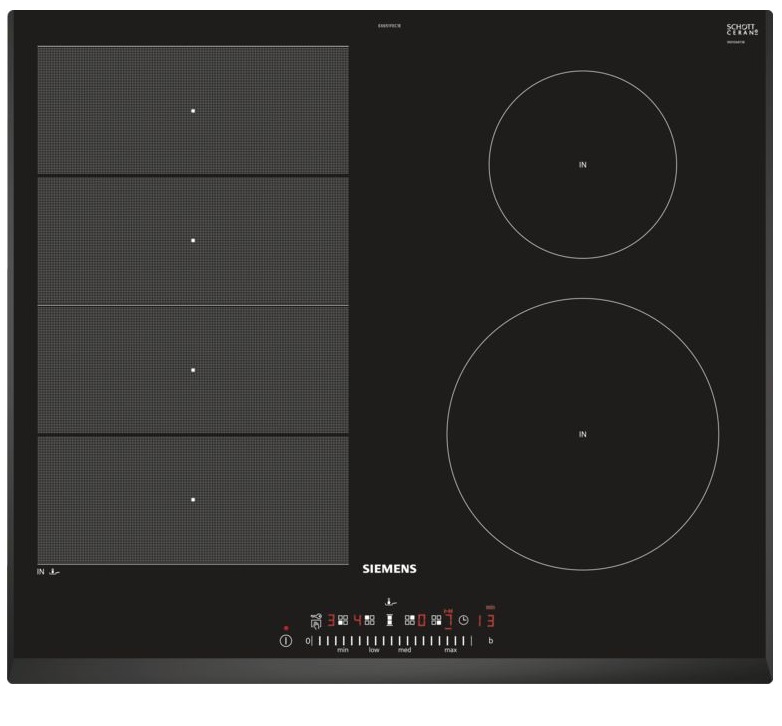The height and width of the screenshot is (726, 782).
Task: Tap the childproof lock wipe-protection icon
Action: click(316, 619)
